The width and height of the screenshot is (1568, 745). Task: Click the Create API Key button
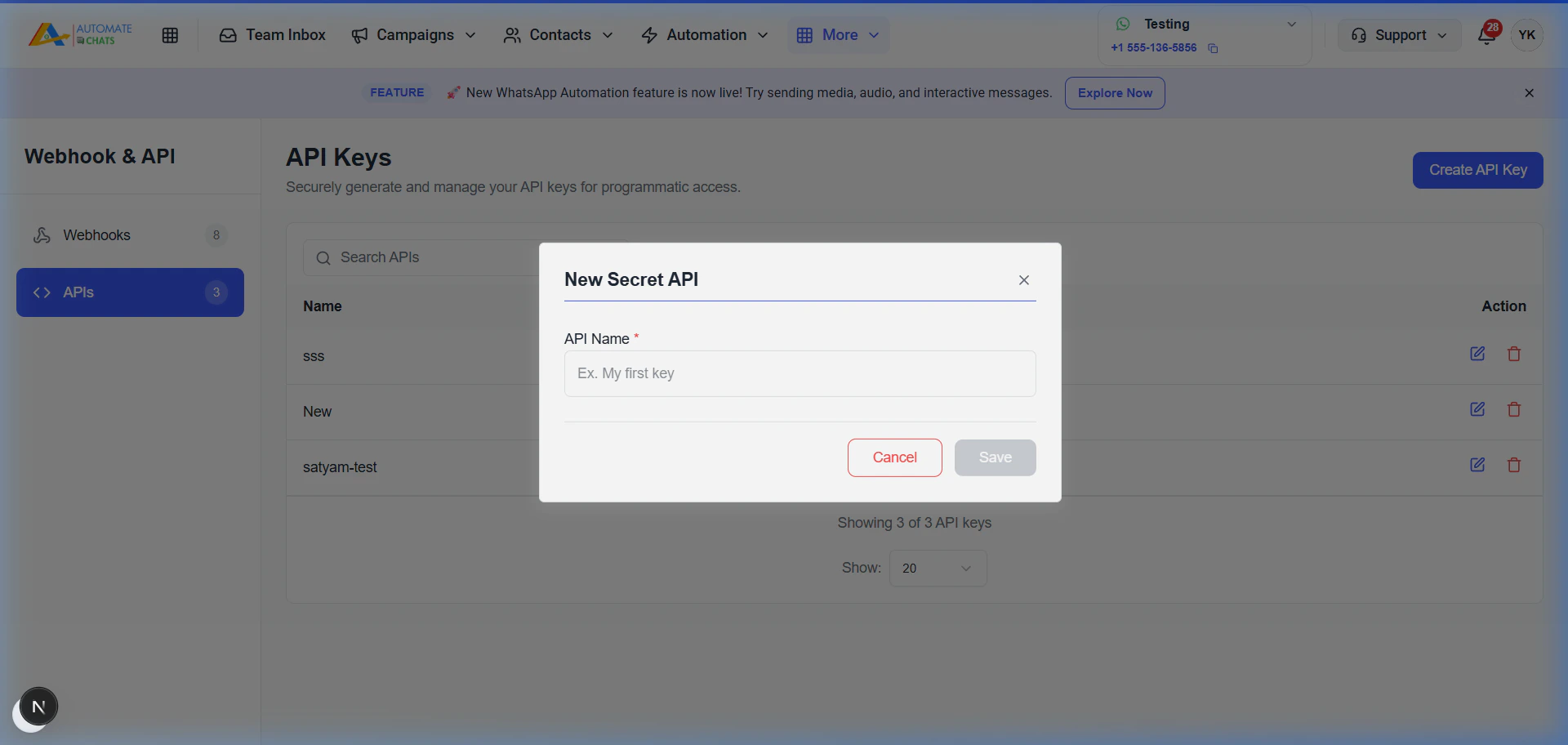tap(1477, 170)
